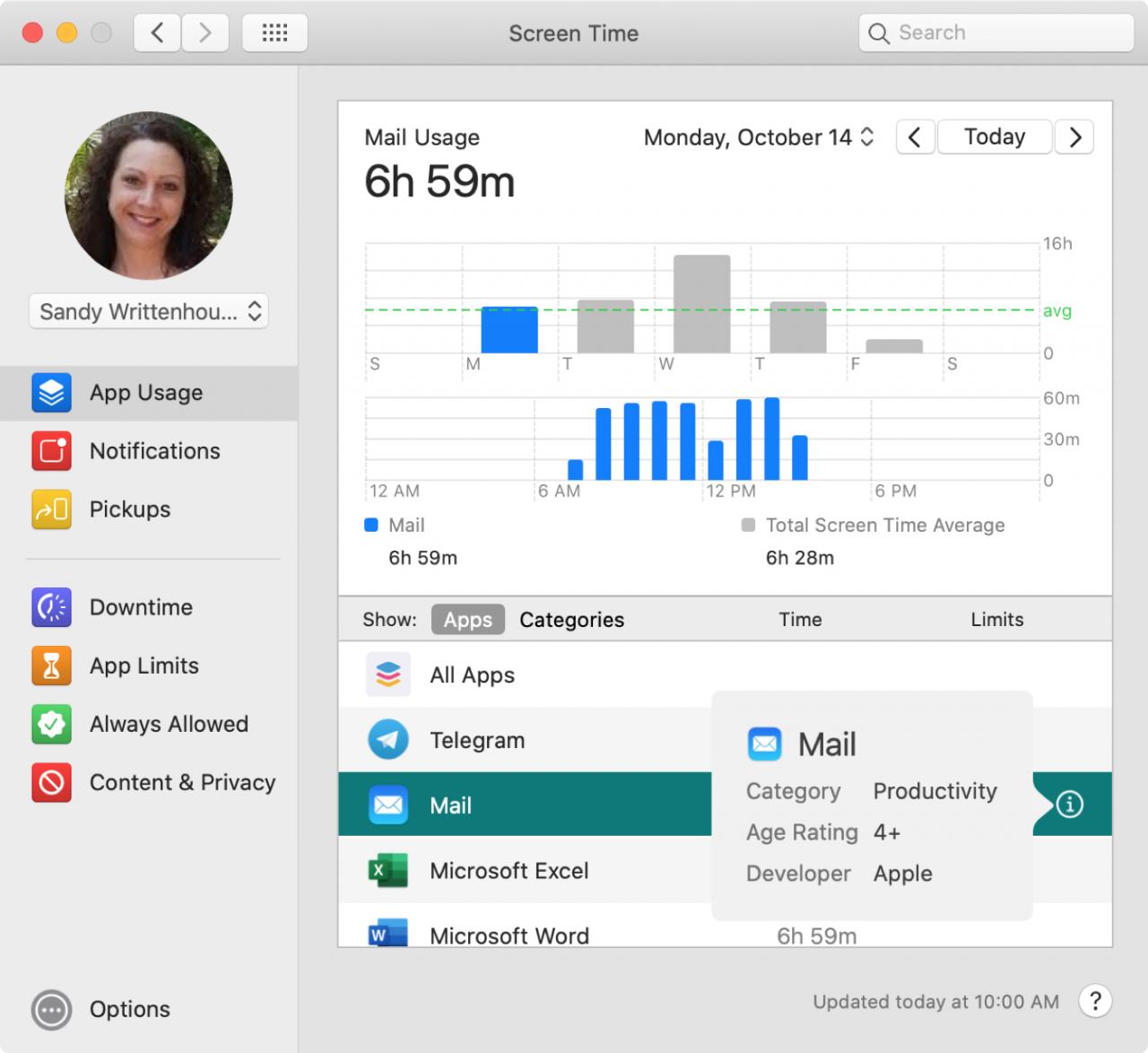Screen dimensions: 1148x1053
Task: Click the All Apps stack icon
Action: pyautogui.click(x=388, y=674)
